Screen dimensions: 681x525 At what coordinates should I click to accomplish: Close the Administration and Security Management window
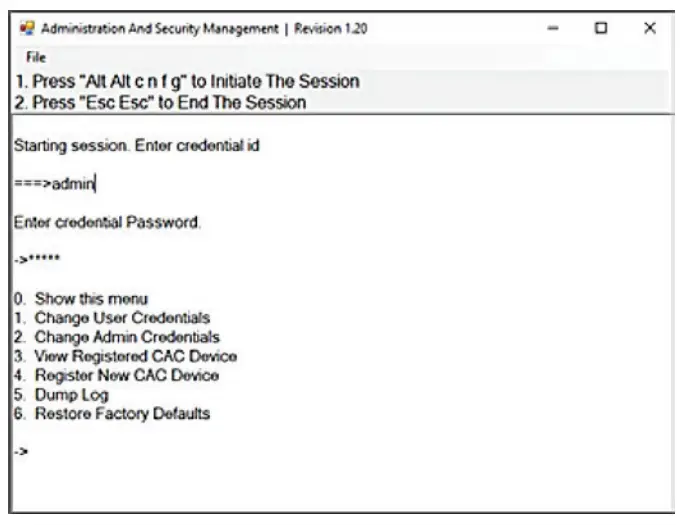click(x=649, y=29)
